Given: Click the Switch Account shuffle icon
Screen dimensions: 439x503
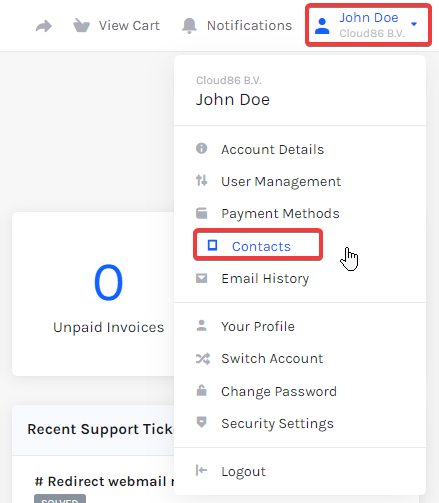Looking at the screenshot, I should pos(203,358).
